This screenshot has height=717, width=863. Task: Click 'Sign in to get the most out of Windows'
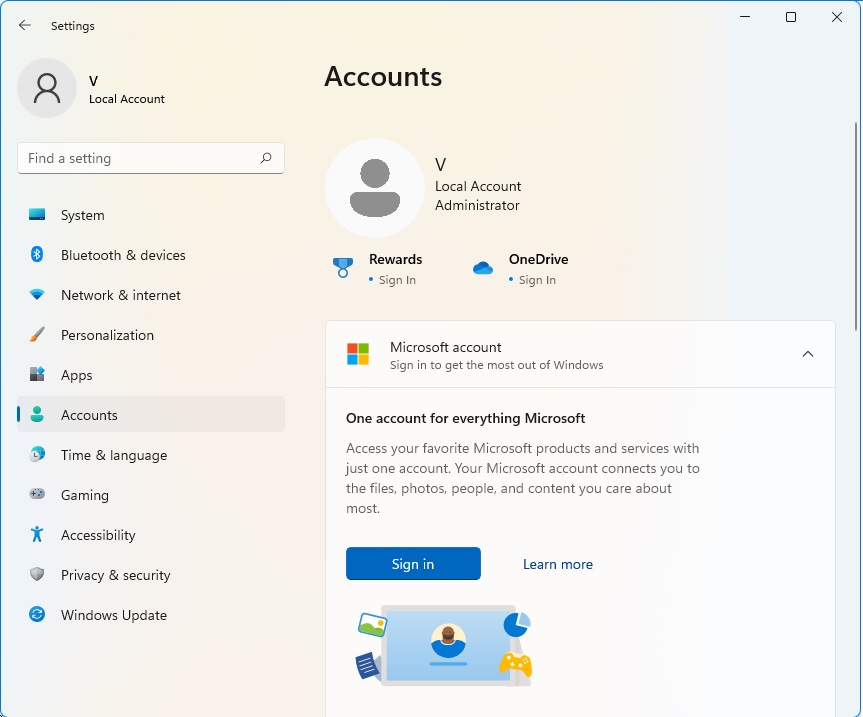click(496, 365)
